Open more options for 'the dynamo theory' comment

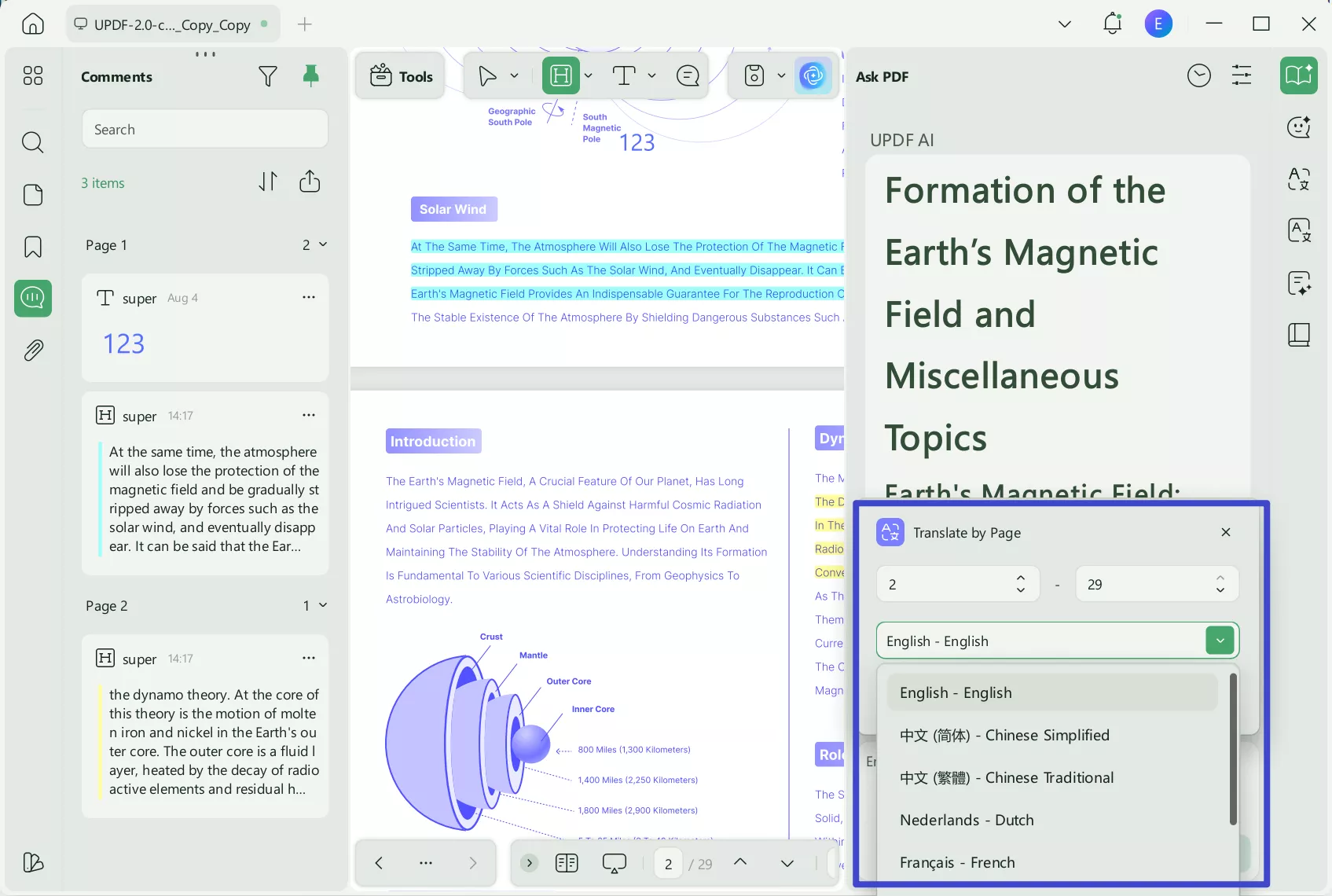[x=309, y=658]
